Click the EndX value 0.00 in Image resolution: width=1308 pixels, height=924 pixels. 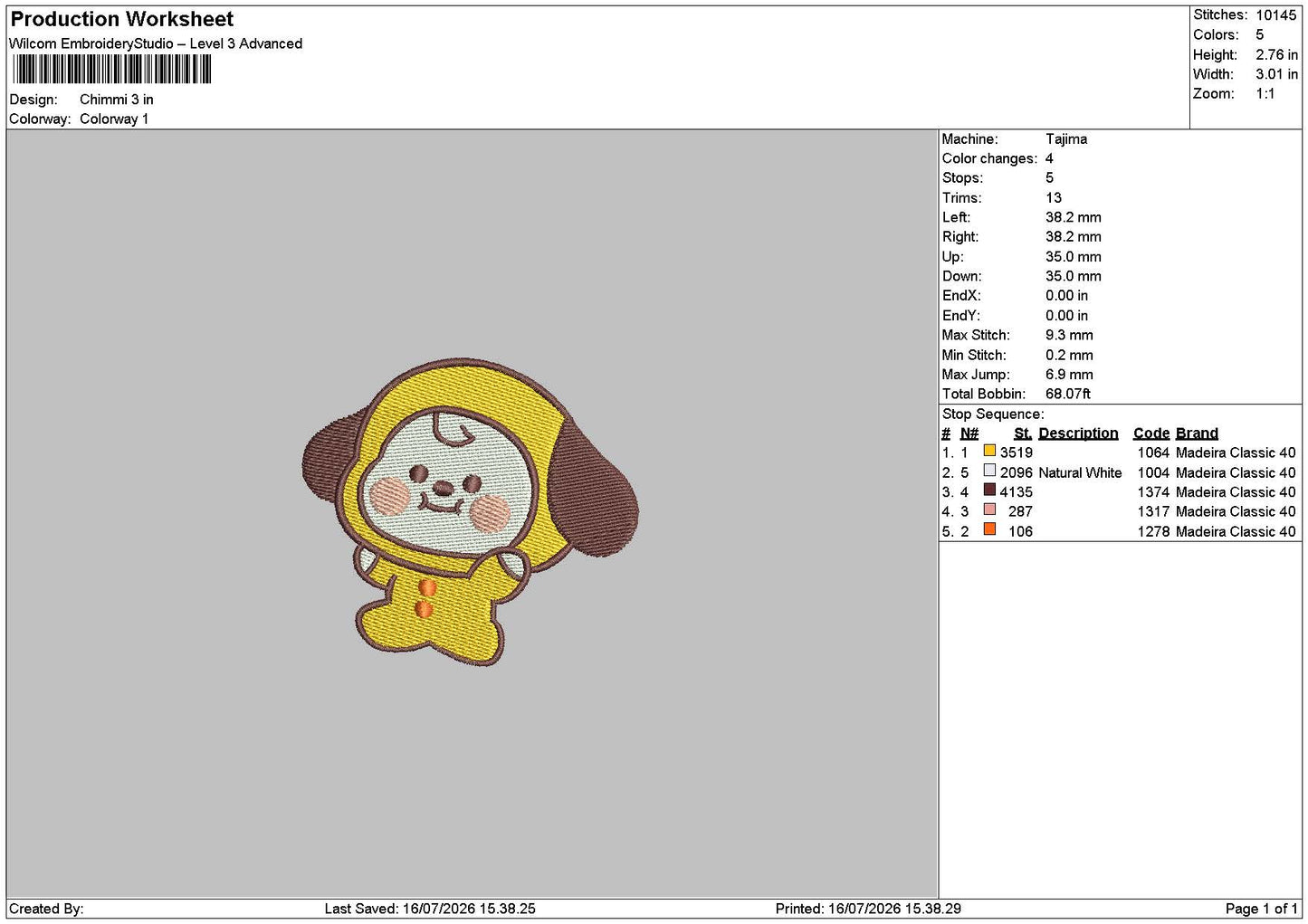coord(1067,295)
